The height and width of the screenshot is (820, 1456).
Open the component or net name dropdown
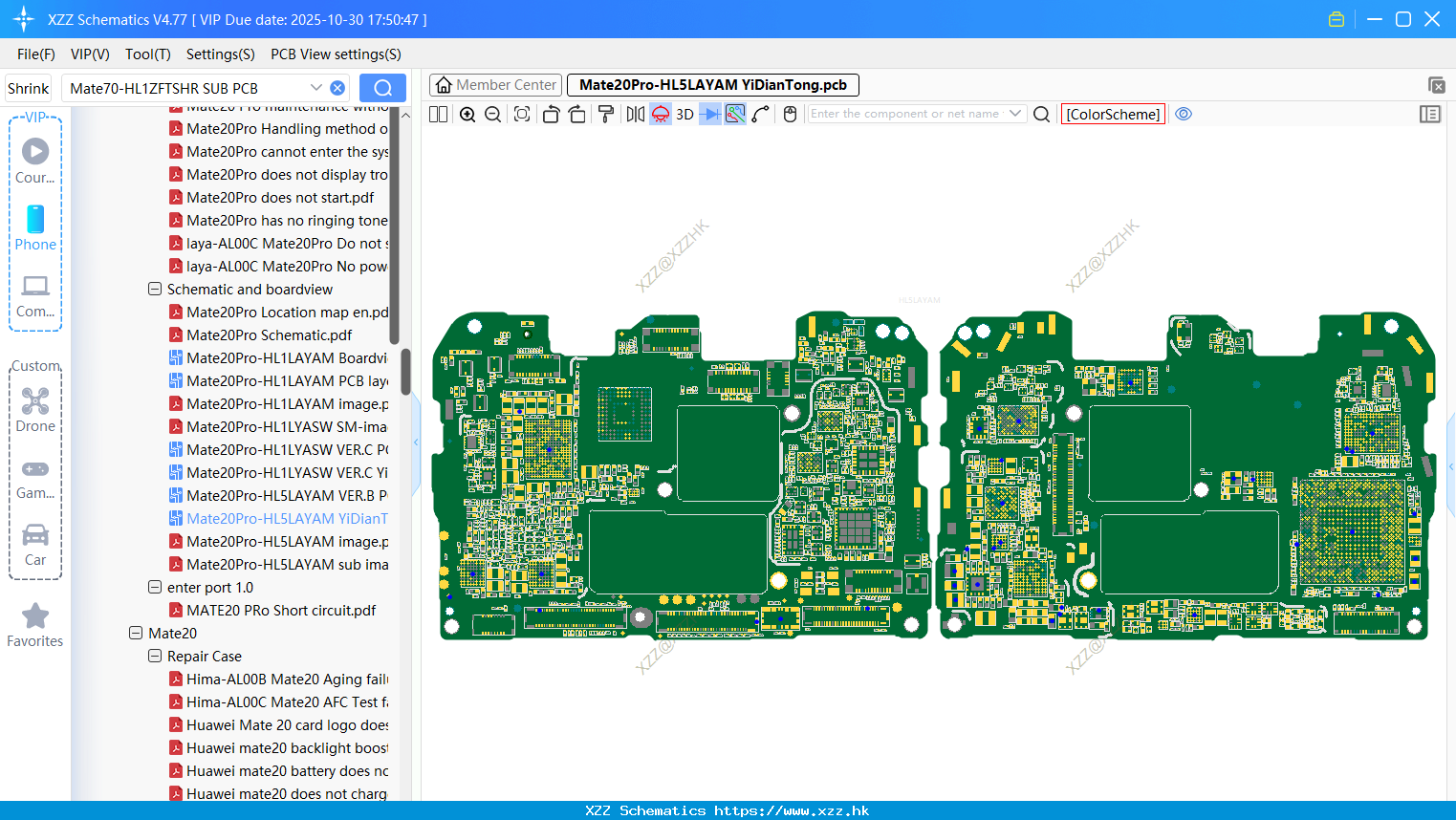[x=1015, y=114]
